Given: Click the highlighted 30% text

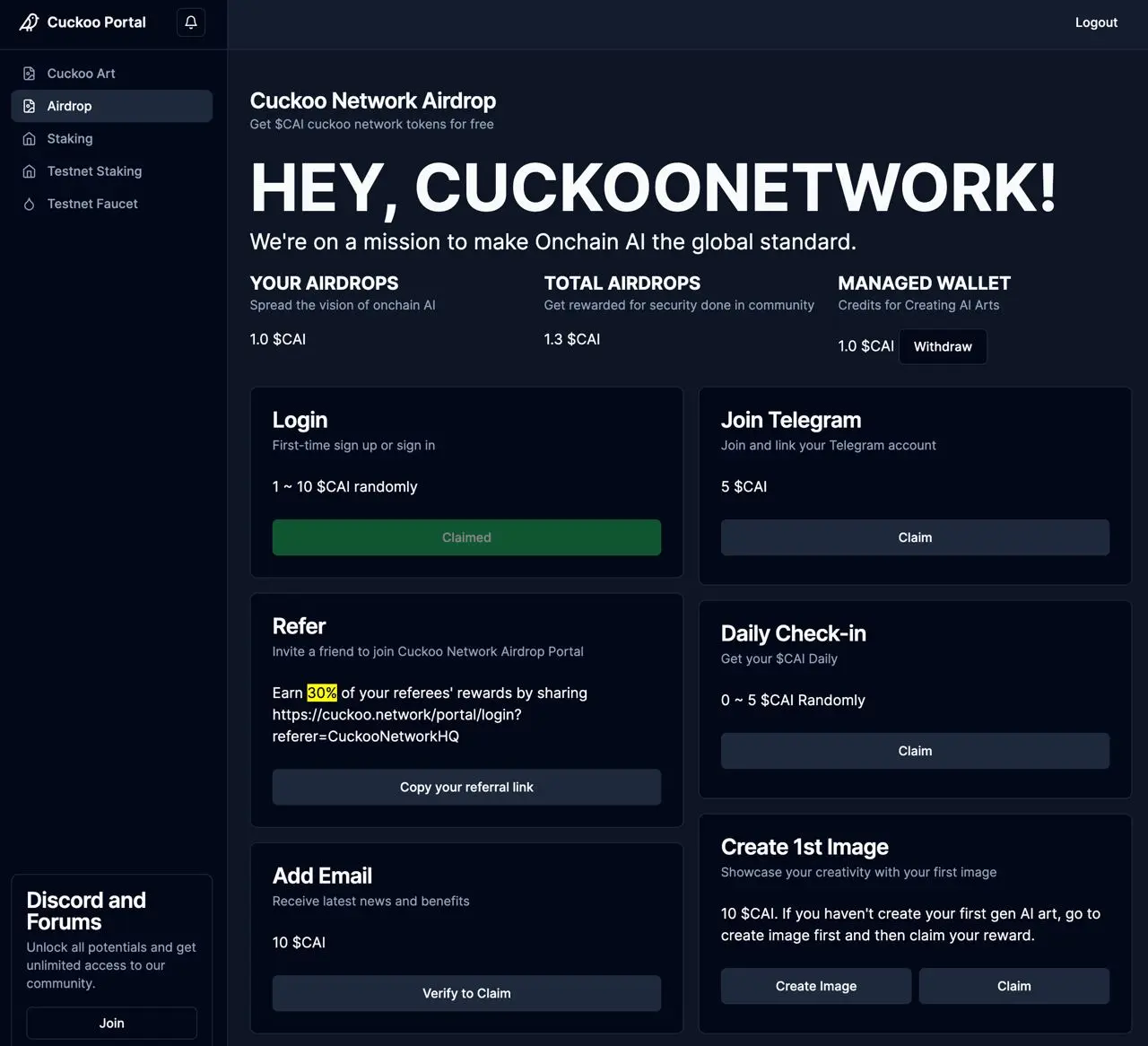Looking at the screenshot, I should tap(322, 693).
